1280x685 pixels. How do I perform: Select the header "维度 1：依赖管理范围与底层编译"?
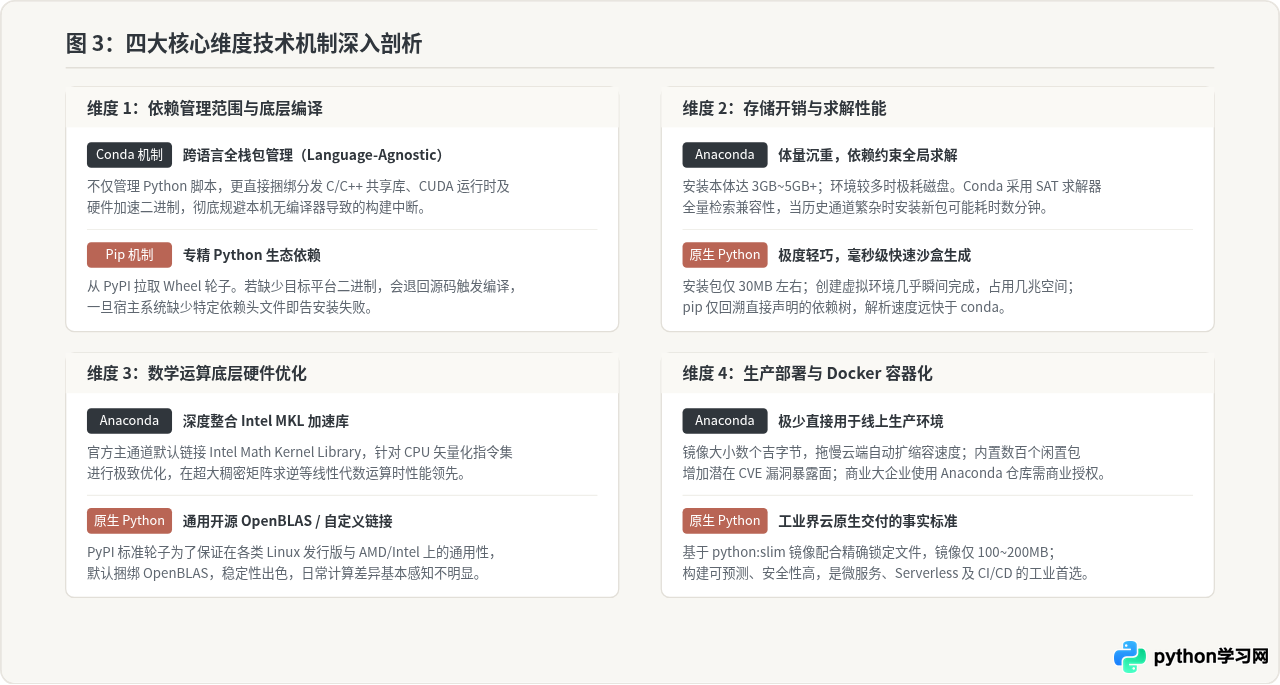tap(205, 108)
